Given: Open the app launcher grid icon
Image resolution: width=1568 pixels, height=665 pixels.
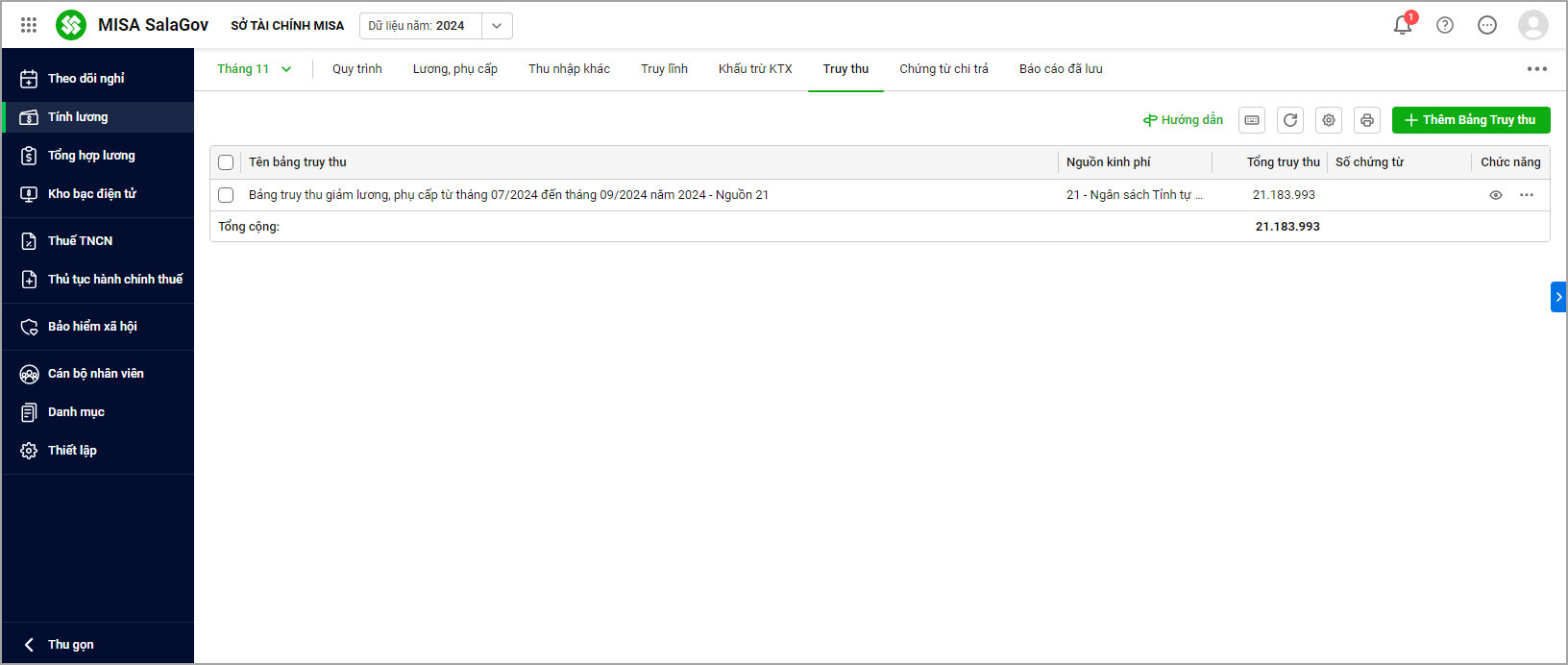Looking at the screenshot, I should tap(29, 25).
